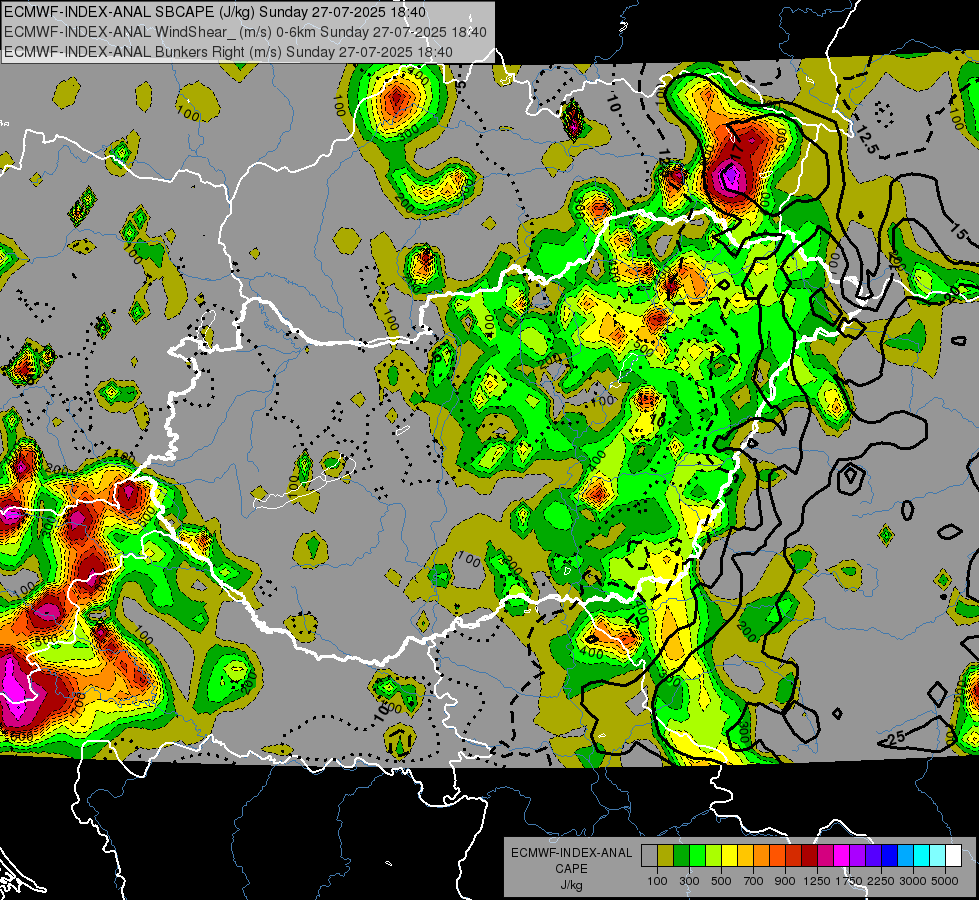Pick the yellow-green legend swatch
The width and height of the screenshot is (979, 900).
click(x=714, y=856)
